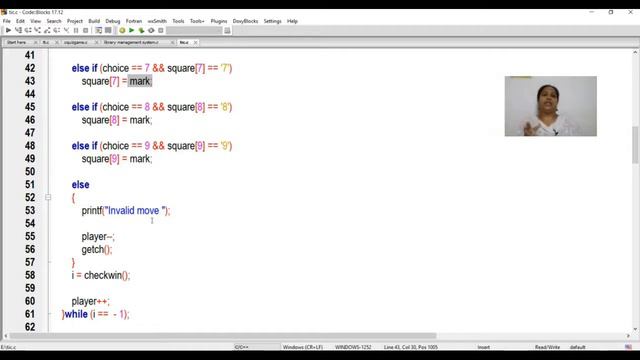
Task: Open the Debug menu
Action: 113,21
